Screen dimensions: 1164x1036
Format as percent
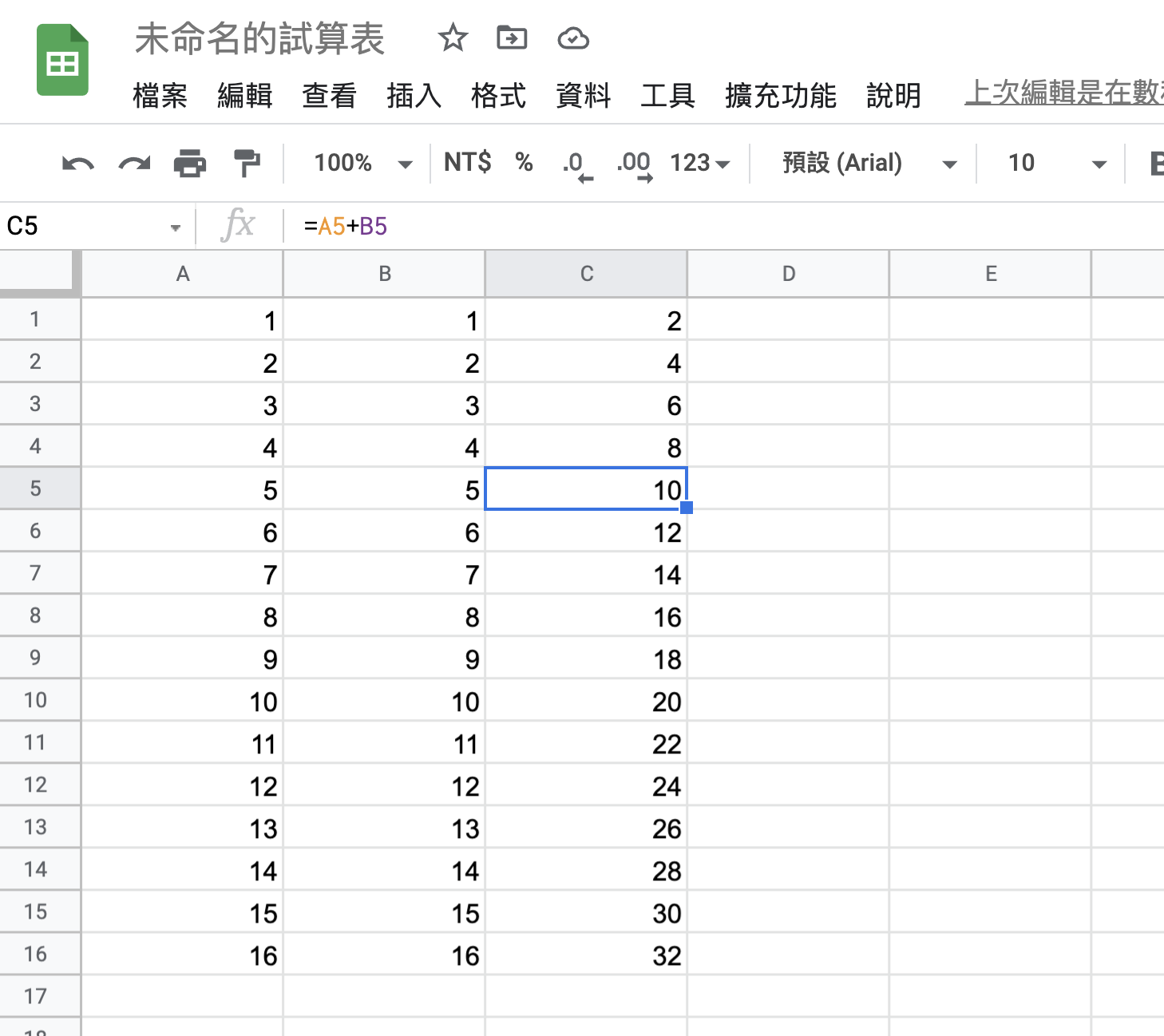[x=524, y=163]
